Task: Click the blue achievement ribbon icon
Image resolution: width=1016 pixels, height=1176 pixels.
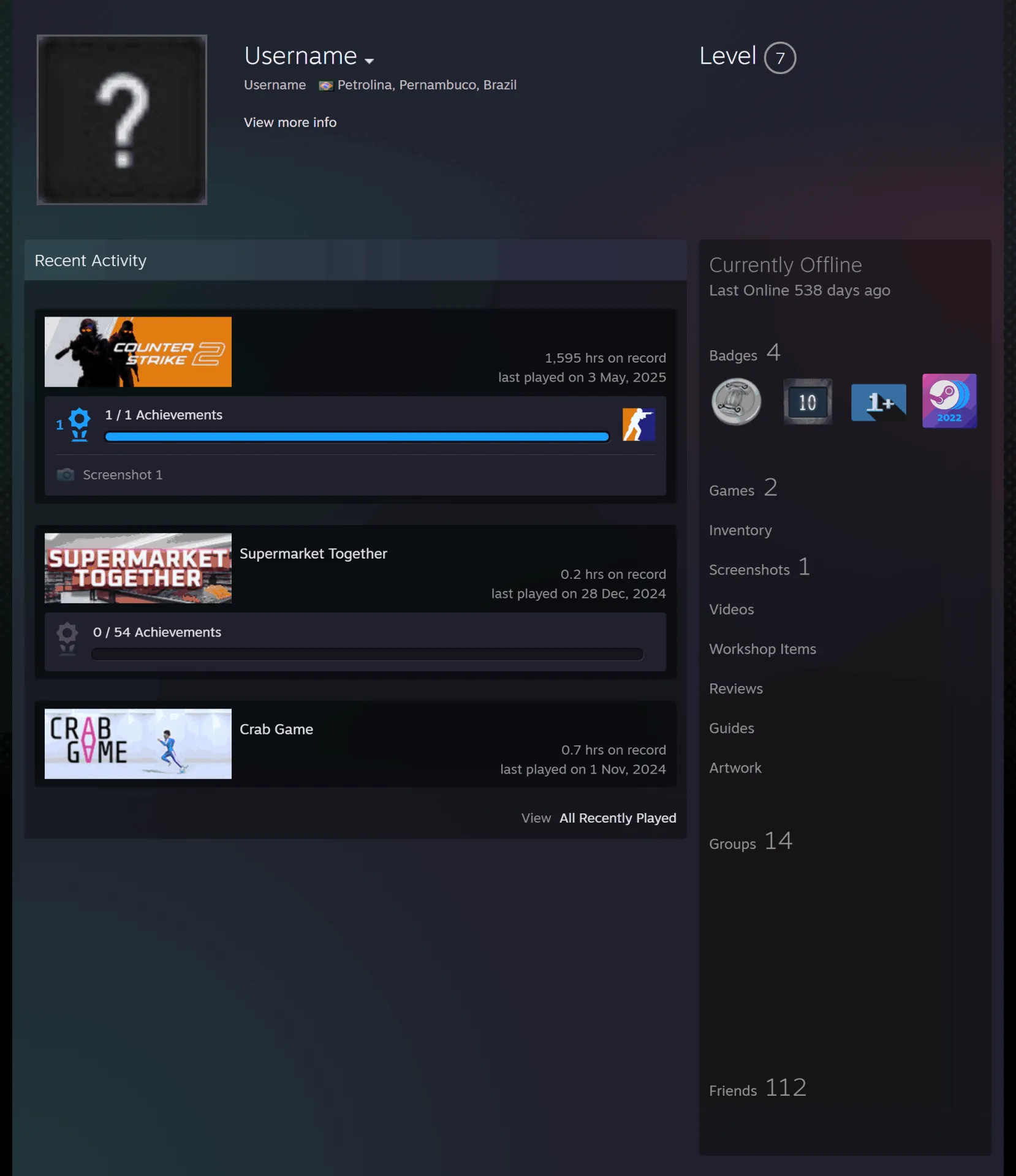Action: (x=80, y=424)
